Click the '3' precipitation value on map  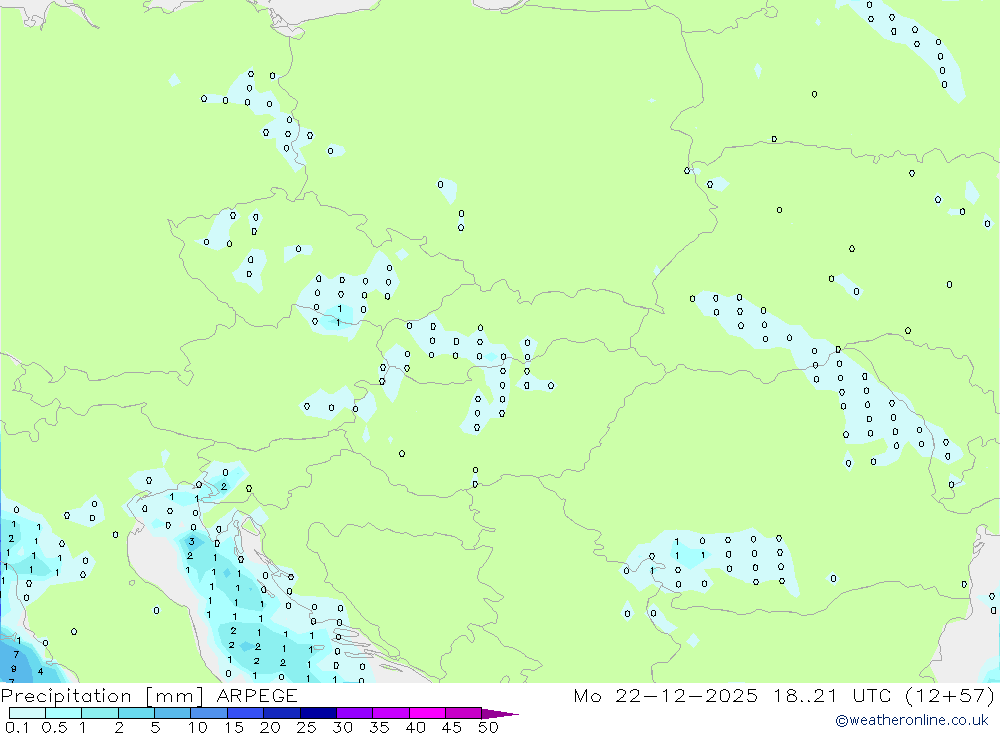coord(191,542)
